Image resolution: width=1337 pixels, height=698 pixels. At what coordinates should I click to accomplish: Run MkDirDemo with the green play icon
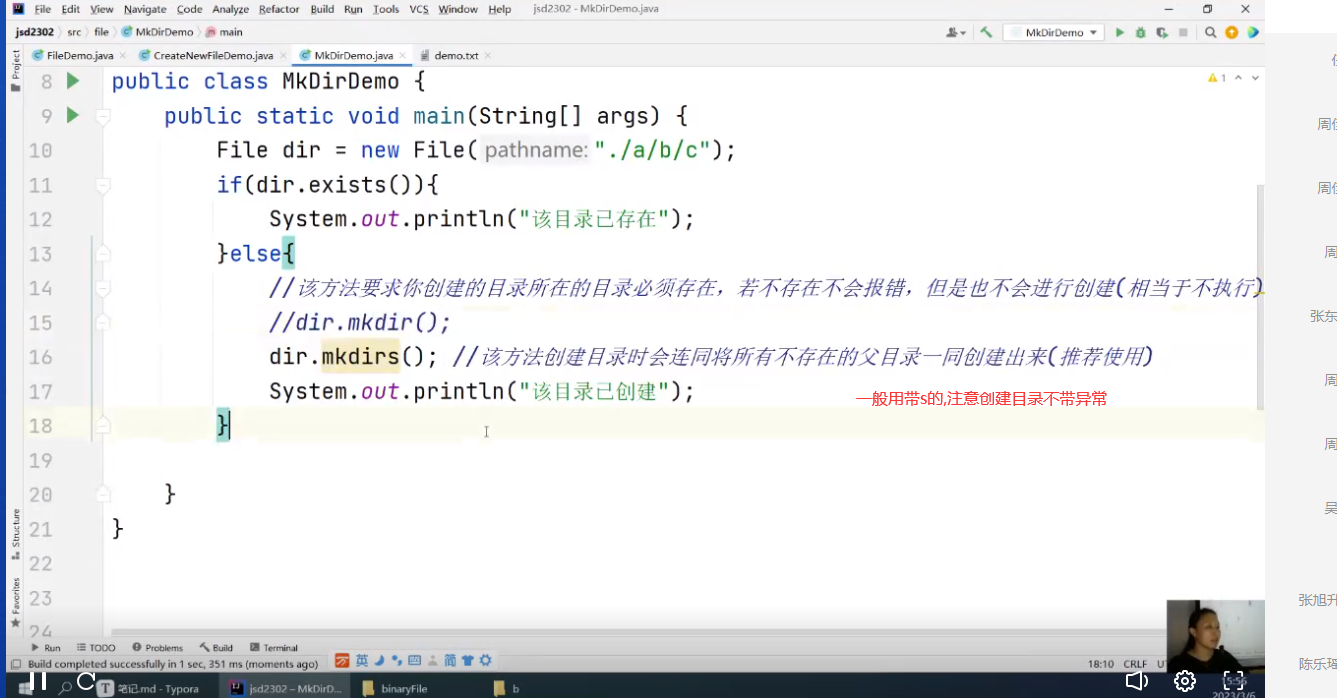click(1120, 32)
